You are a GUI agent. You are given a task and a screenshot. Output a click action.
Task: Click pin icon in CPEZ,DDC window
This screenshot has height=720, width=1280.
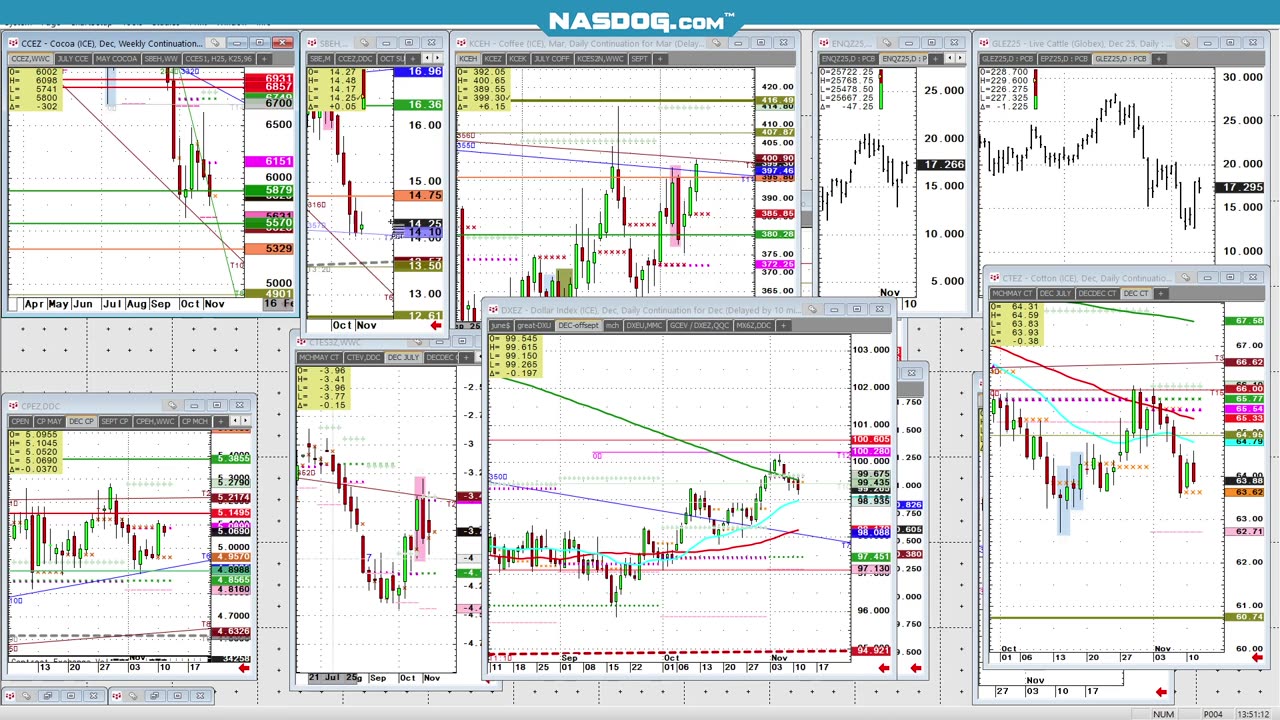tap(172, 405)
